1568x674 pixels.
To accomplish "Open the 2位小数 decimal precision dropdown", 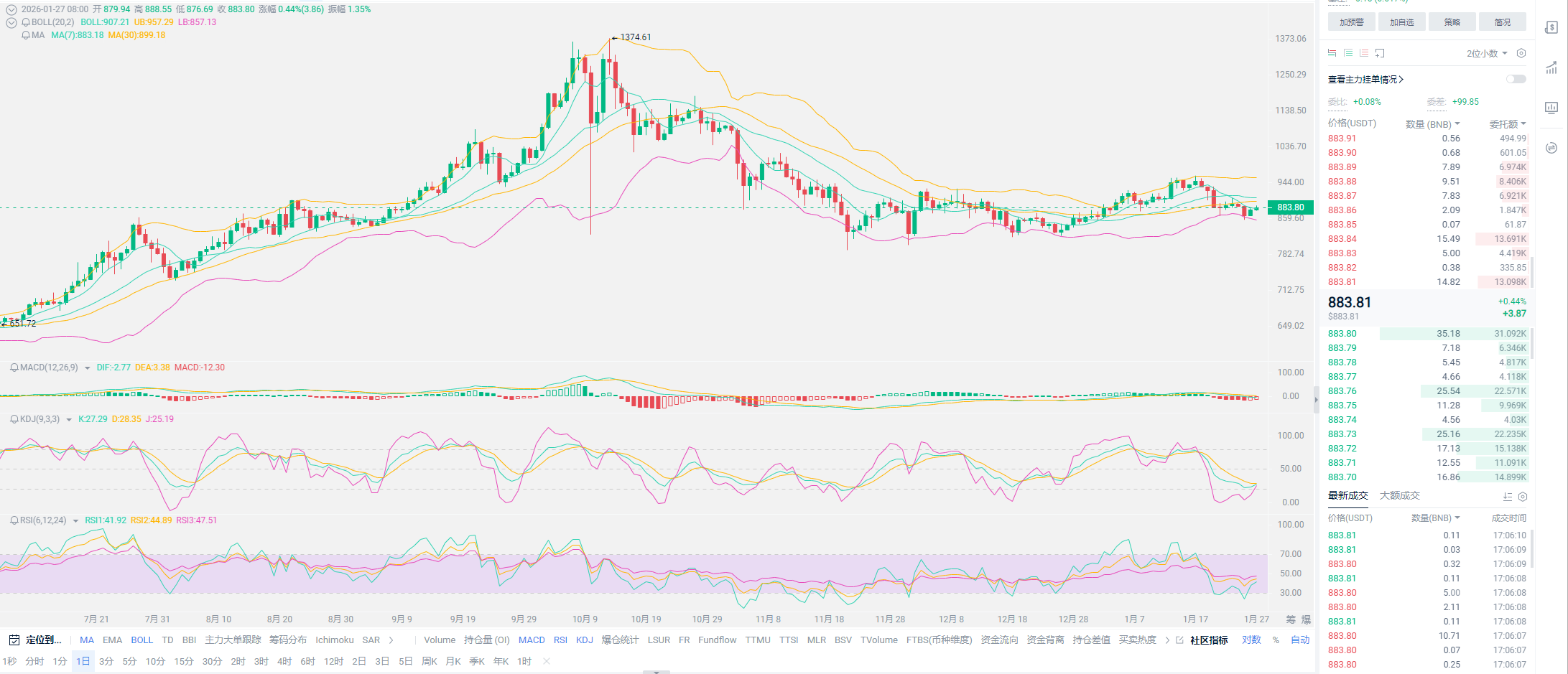I will click(1486, 53).
